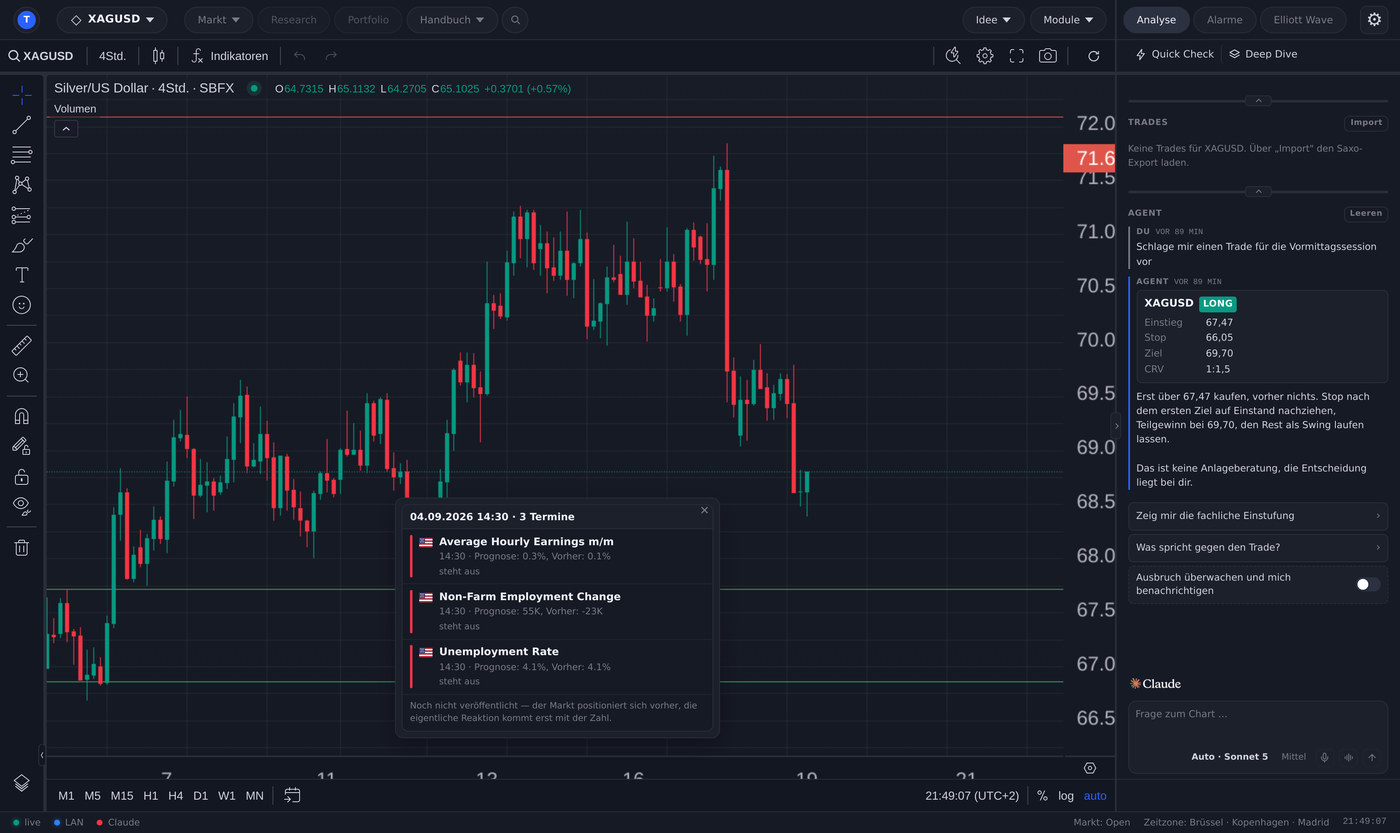The height and width of the screenshot is (833, 1400).
Task: Open 'Was spricht gegen den Trade?' suggestion
Action: (x=1258, y=547)
